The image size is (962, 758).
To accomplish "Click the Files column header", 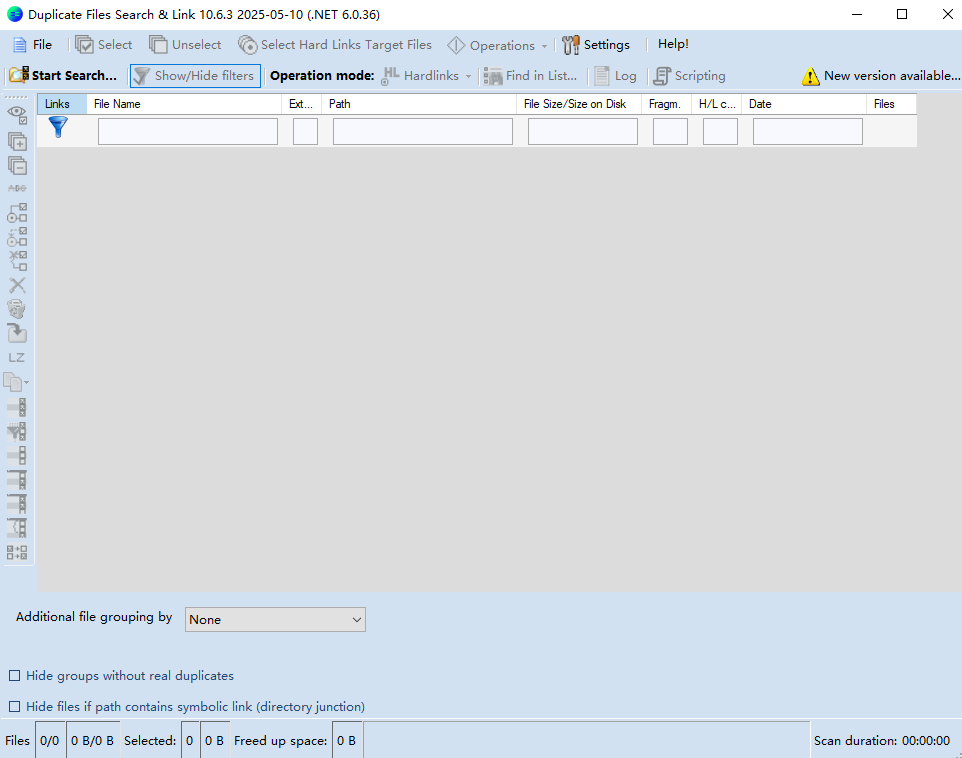I will click(892, 104).
